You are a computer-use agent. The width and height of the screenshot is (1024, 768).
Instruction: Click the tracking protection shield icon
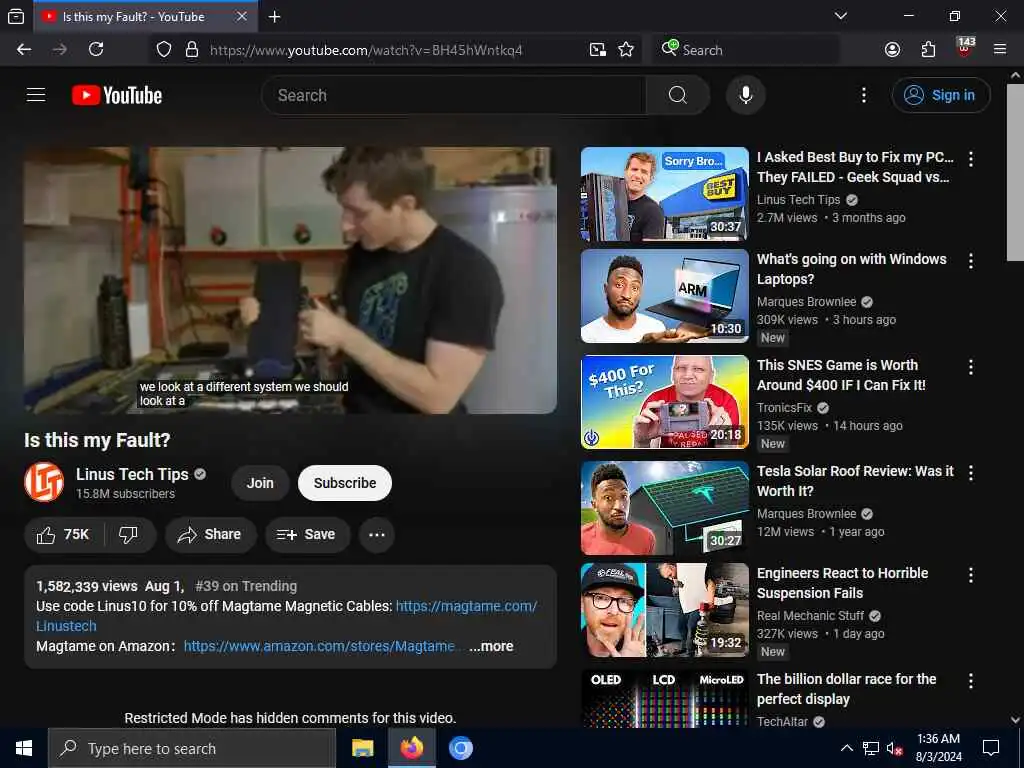[164, 50]
